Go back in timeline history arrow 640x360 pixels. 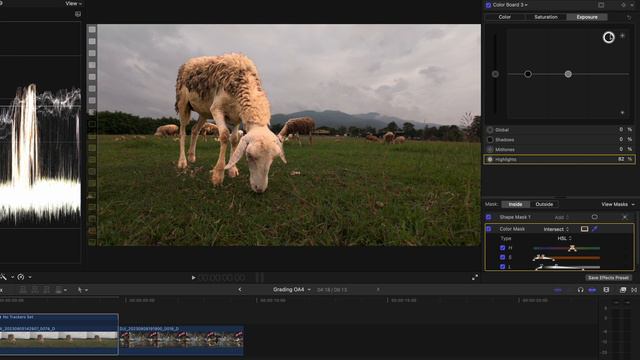pyautogui.click(x=240, y=290)
